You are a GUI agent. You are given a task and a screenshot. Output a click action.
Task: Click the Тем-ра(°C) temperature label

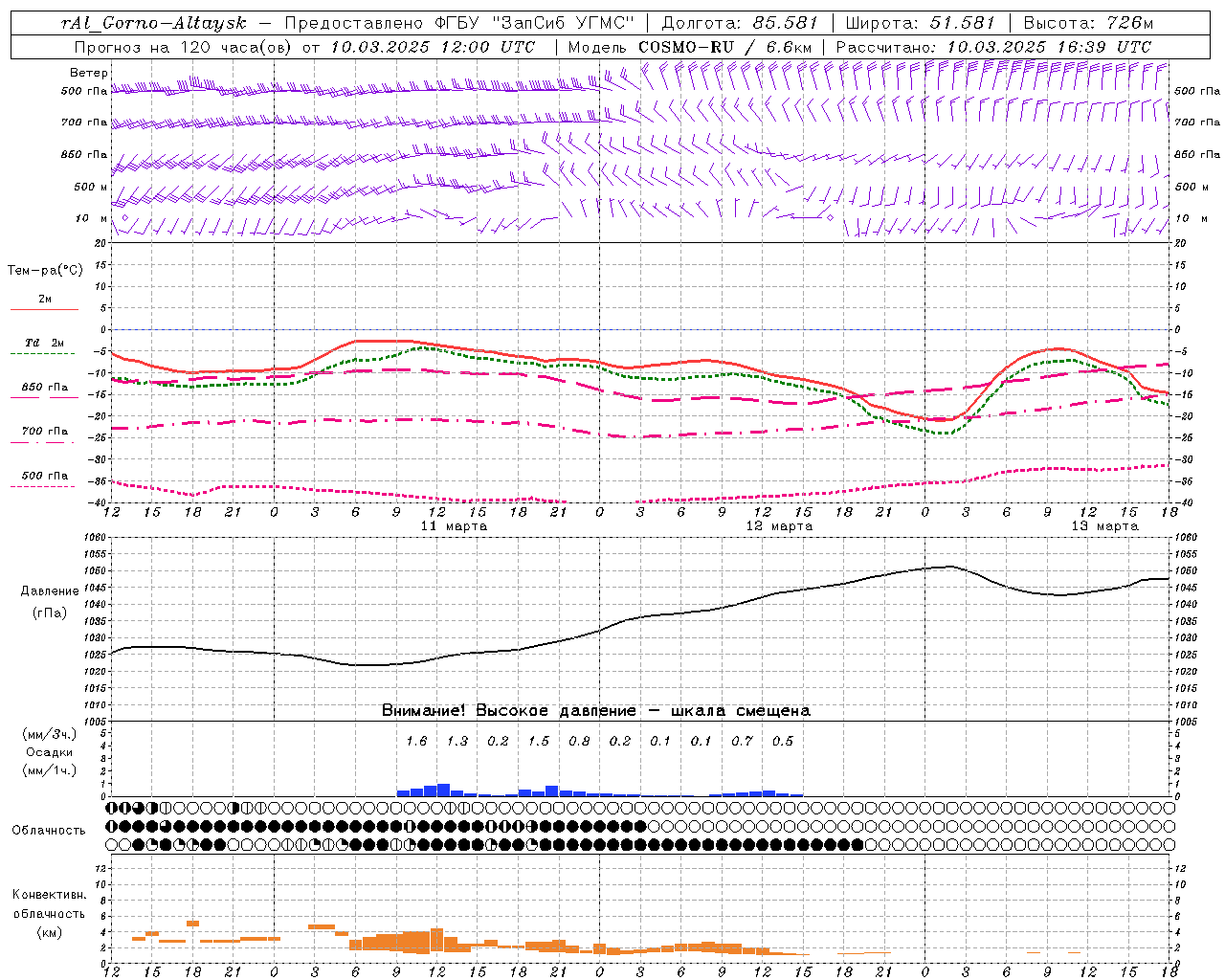[x=45, y=271]
